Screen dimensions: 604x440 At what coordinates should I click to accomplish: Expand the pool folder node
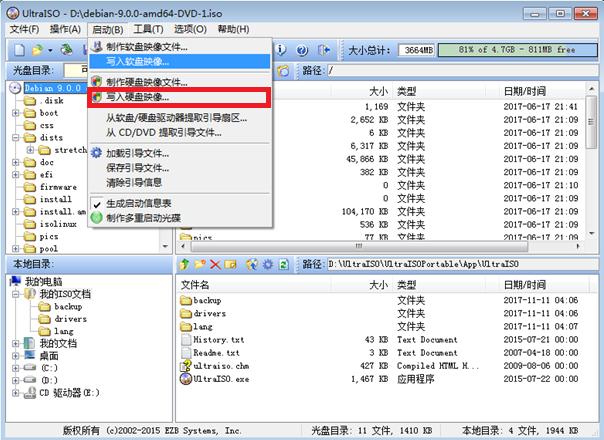pyautogui.click(x=15, y=249)
